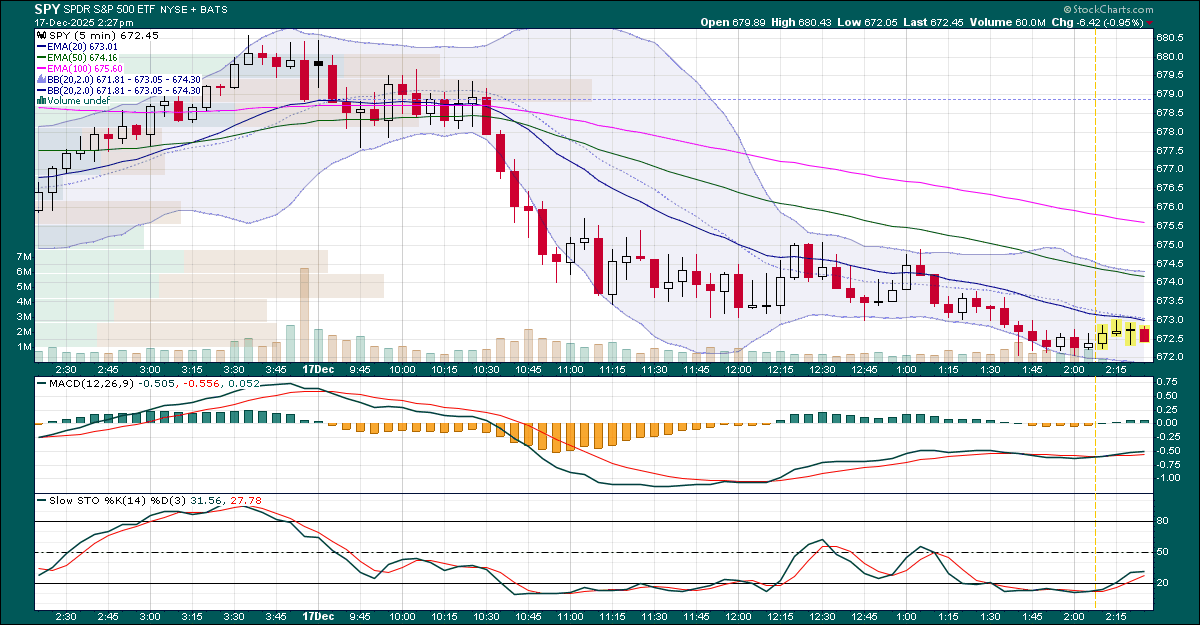The width and height of the screenshot is (1200, 625).
Task: Click 50 on the stochastic axis
Action: 1163,552
